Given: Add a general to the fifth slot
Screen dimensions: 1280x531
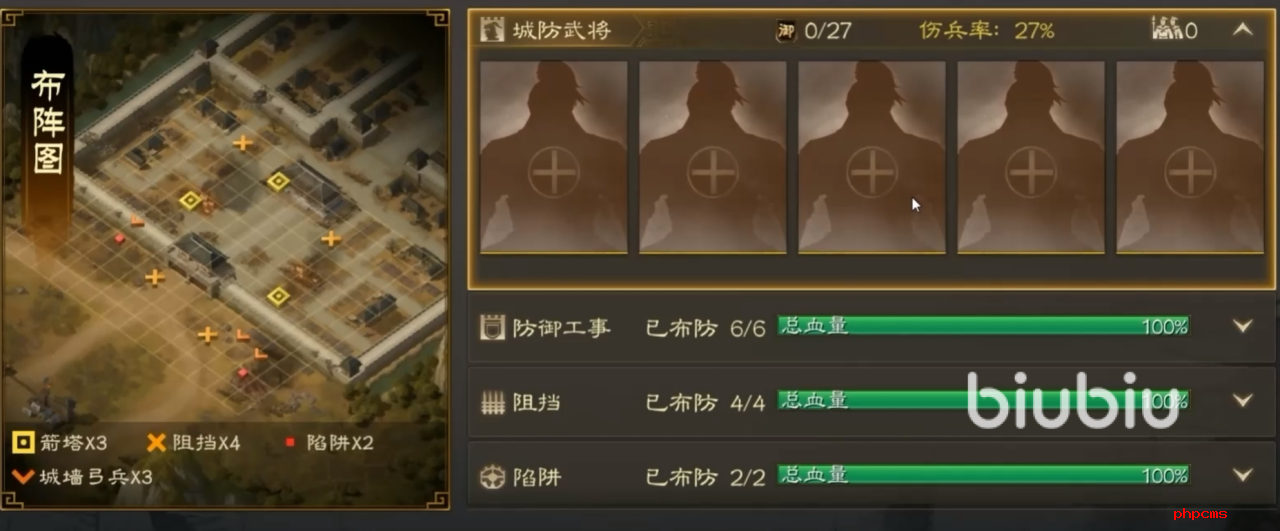Looking at the screenshot, I should 1190,157.
